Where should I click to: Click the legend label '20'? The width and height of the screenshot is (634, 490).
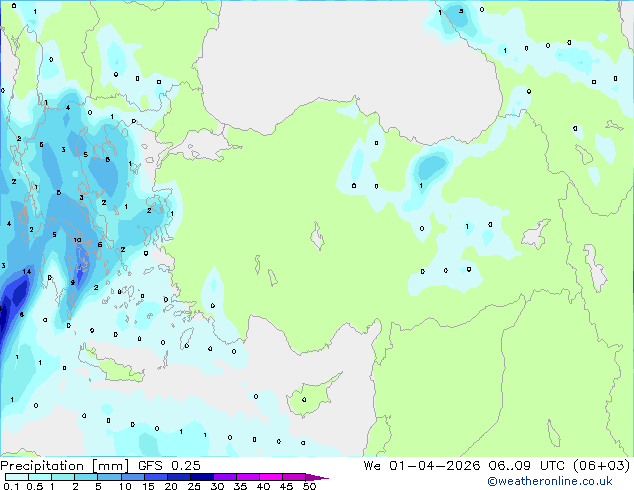pyautogui.click(x=171, y=486)
